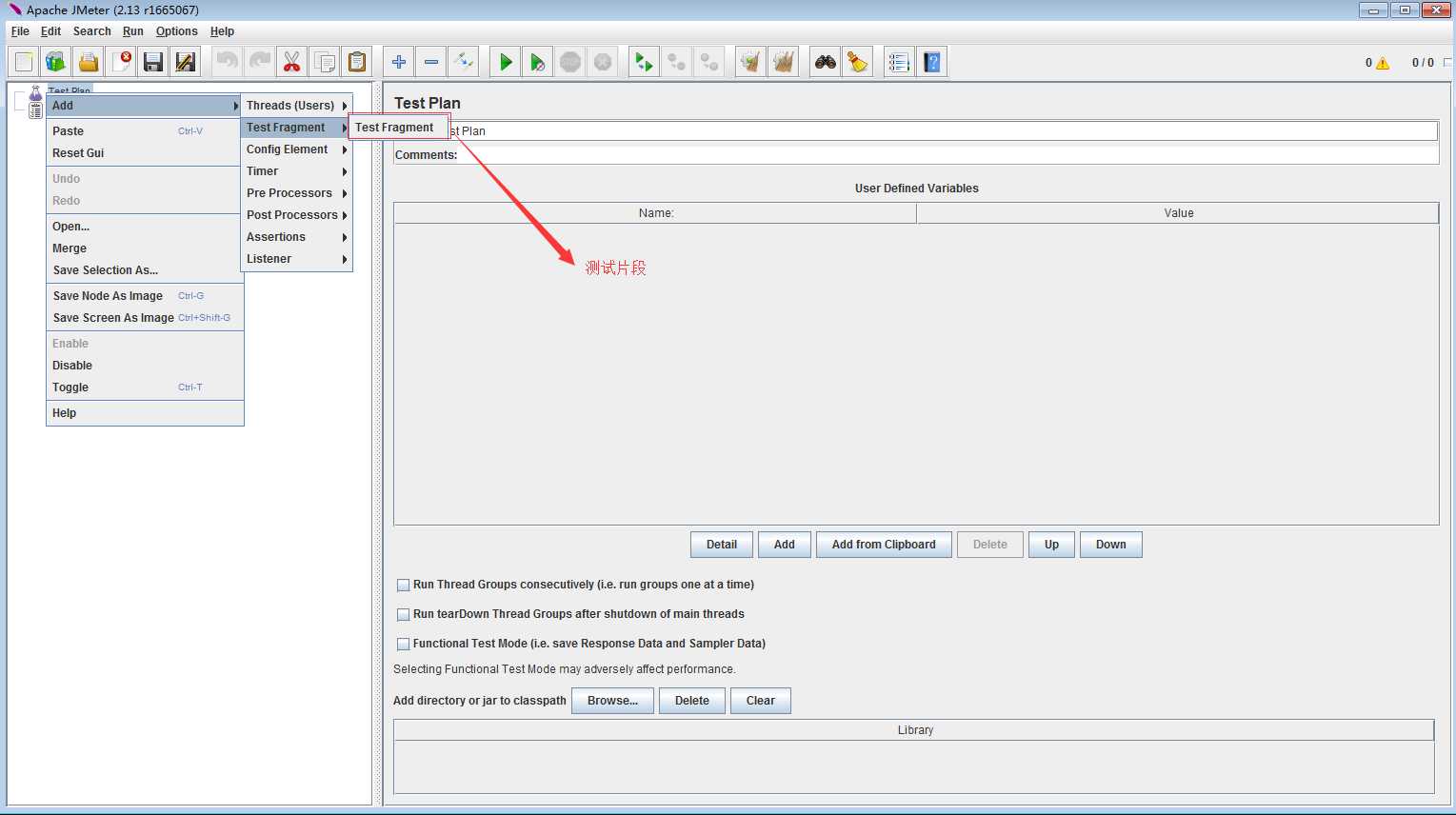Image resolution: width=1456 pixels, height=815 pixels.
Task: Click the warning triangle error indicator
Action: tap(1383, 63)
